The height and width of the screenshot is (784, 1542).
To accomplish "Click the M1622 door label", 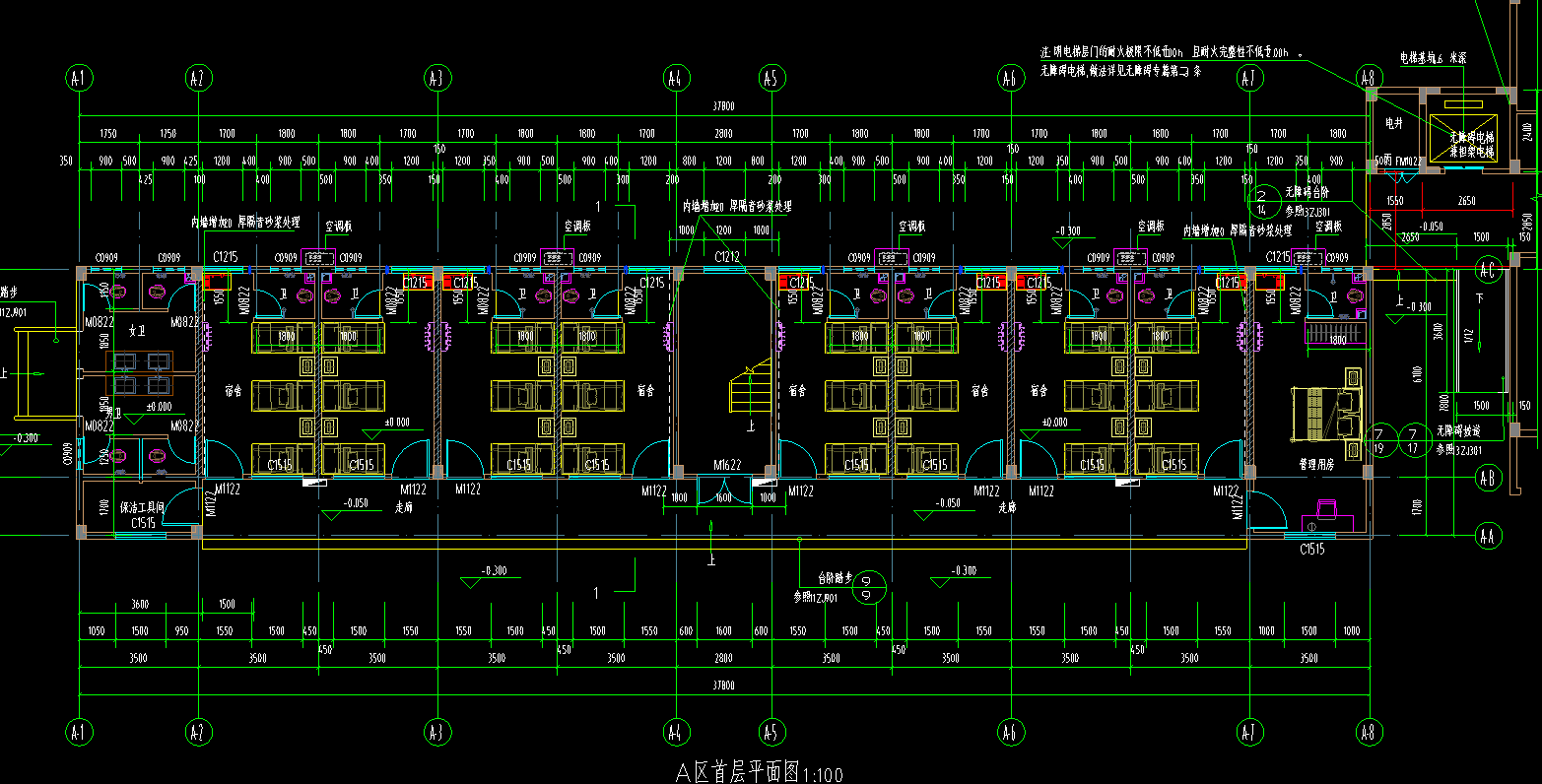I will 727,464.
